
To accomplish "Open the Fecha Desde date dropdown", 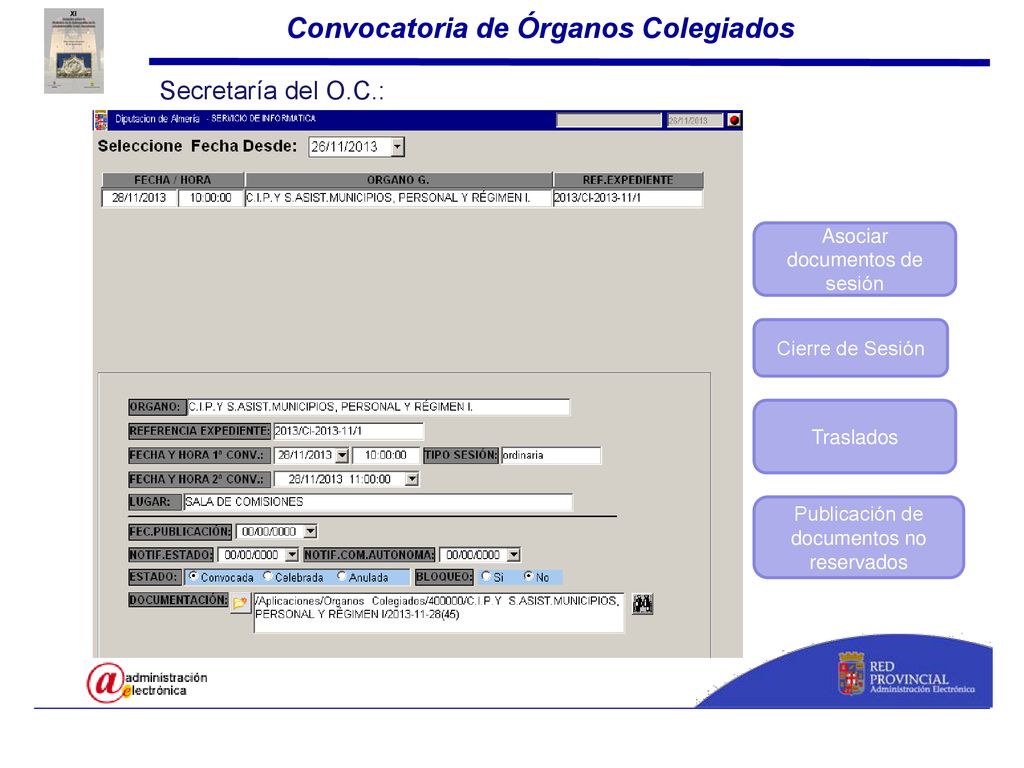I will [397, 147].
